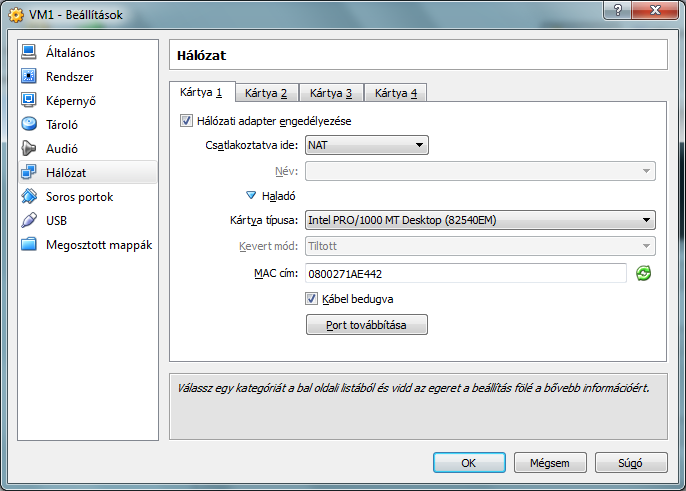Generate new MAC address with refresh icon
The image size is (686, 491).
coord(644,273)
